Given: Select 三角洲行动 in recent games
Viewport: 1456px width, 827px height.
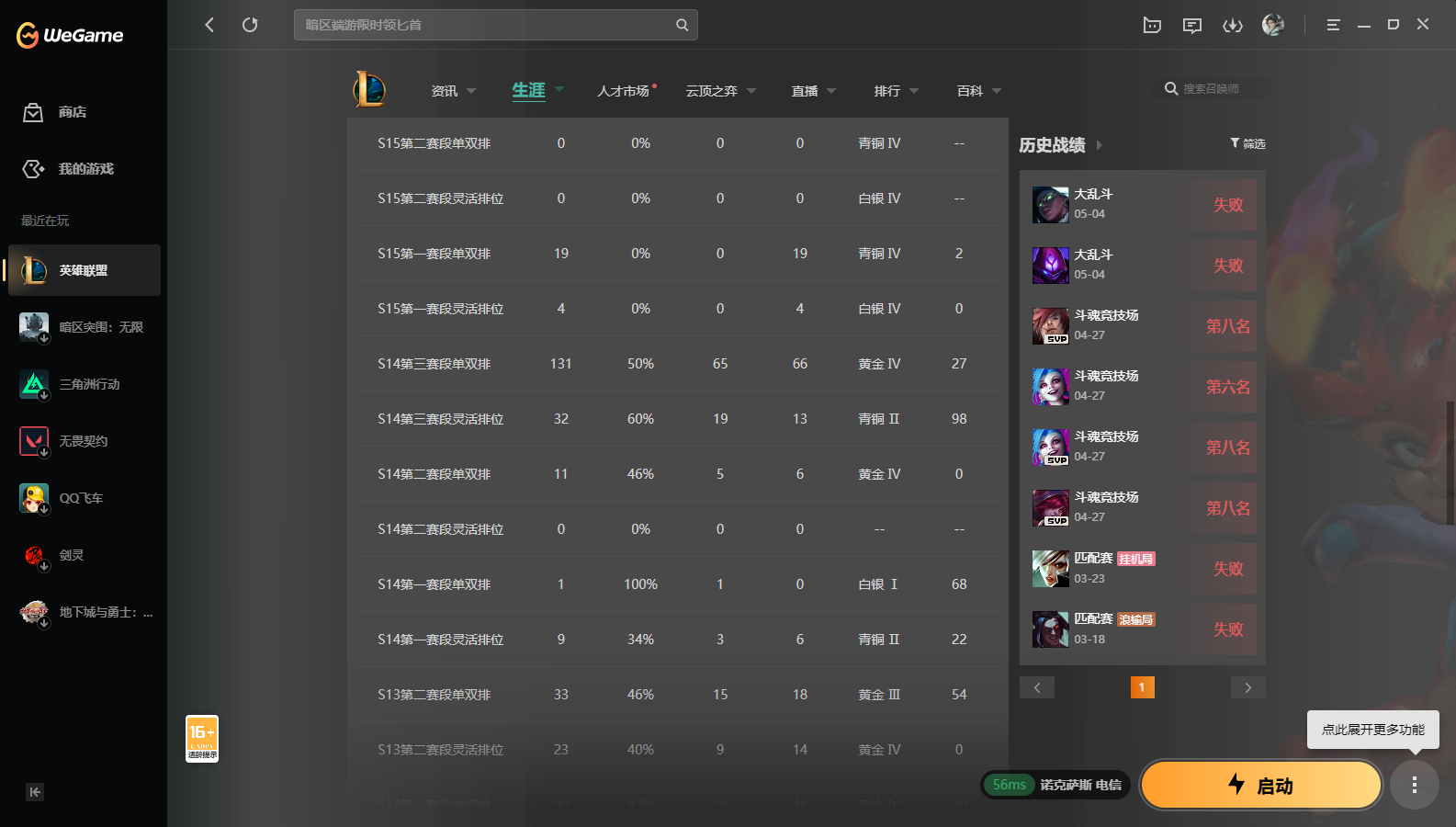Looking at the screenshot, I should 85,384.
